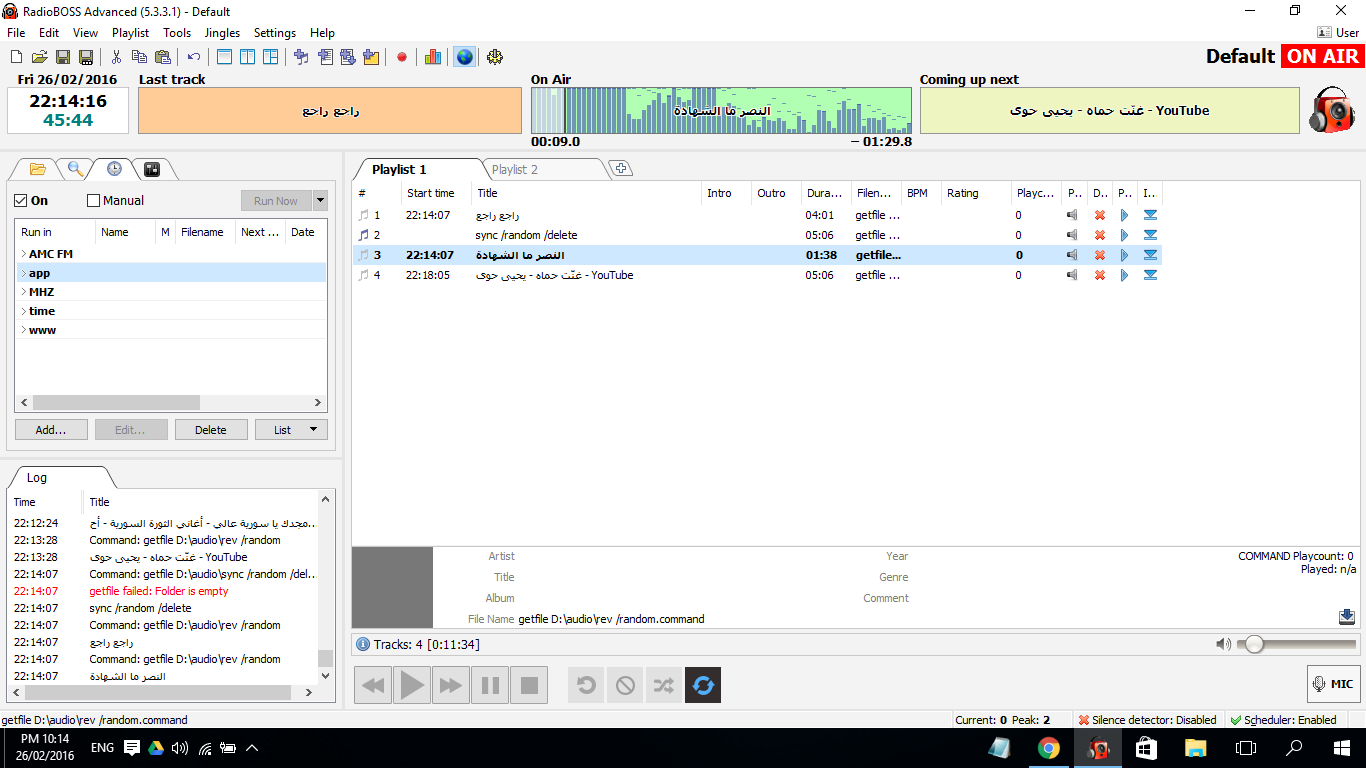This screenshot has width=1366, height=768.
Task: Click the next track button
Action: (x=450, y=685)
